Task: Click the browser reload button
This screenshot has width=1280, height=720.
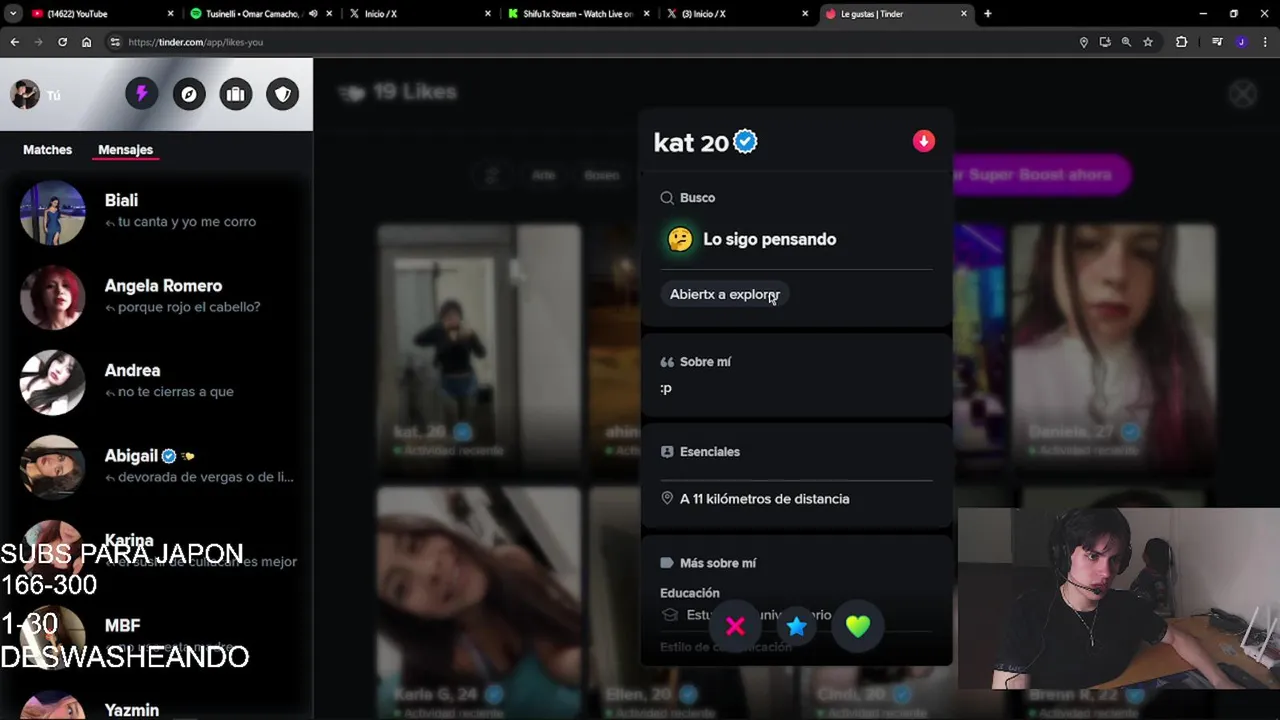Action: coord(62,42)
